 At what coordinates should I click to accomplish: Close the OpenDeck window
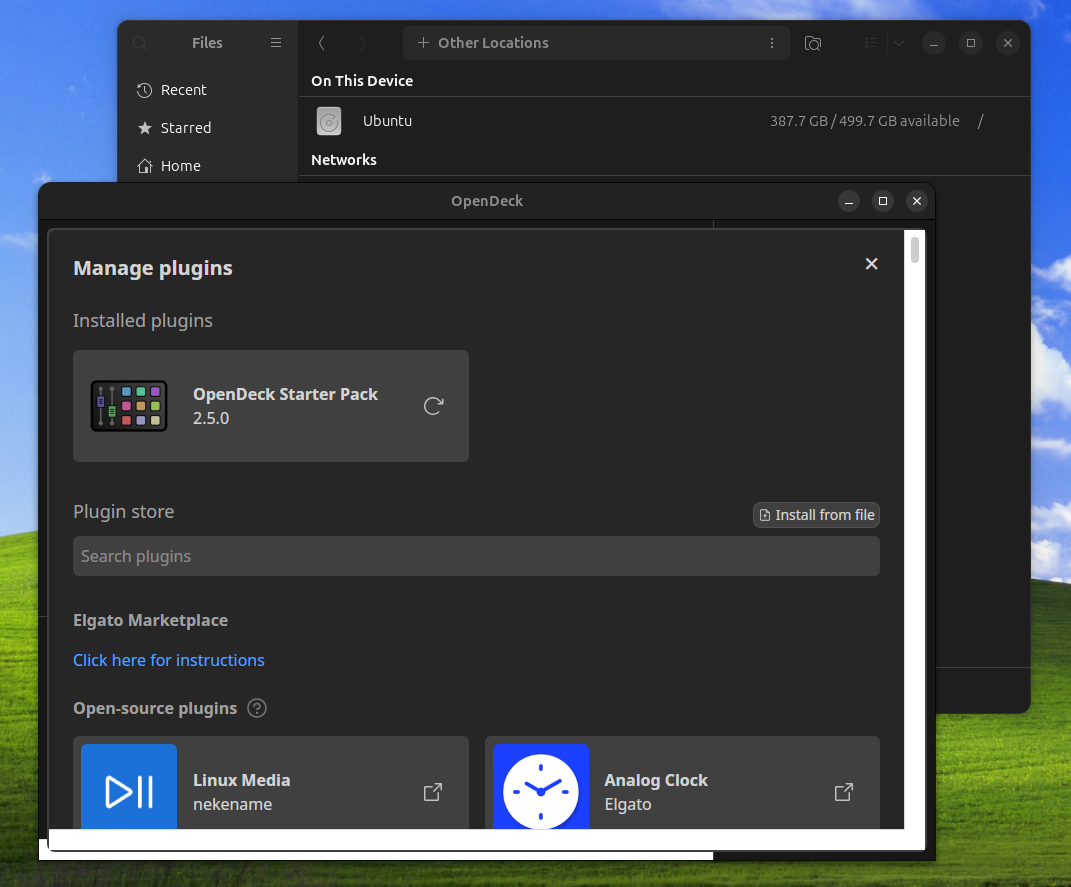tap(917, 201)
